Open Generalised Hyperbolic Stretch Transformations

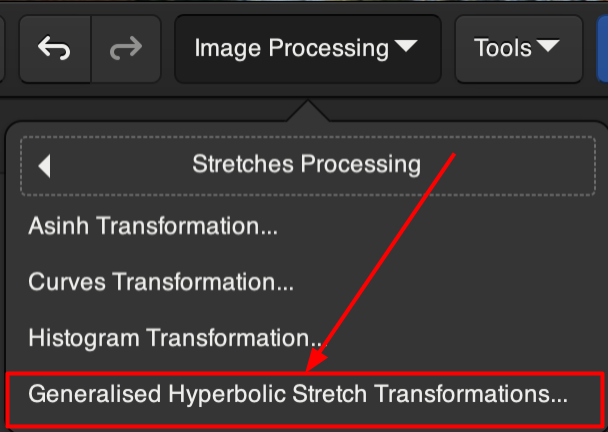298,394
